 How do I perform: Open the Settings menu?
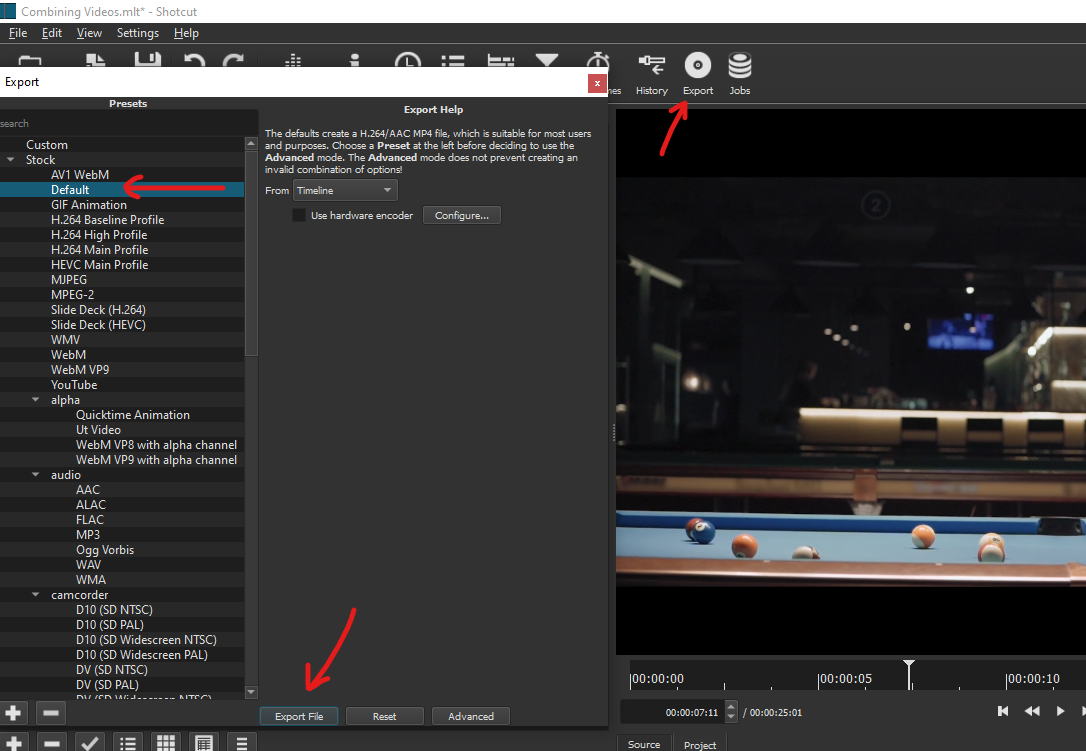(x=137, y=33)
